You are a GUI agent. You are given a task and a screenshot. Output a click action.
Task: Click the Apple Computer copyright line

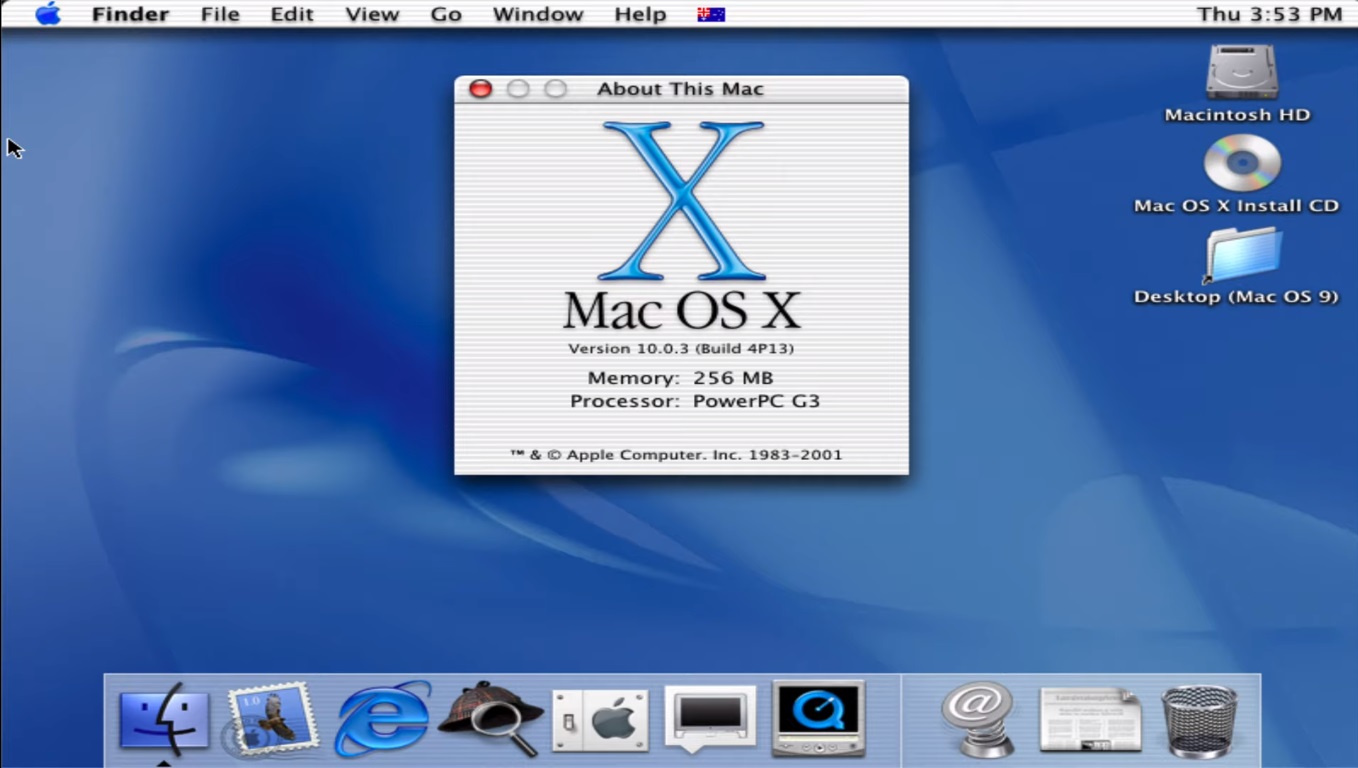tap(676, 455)
